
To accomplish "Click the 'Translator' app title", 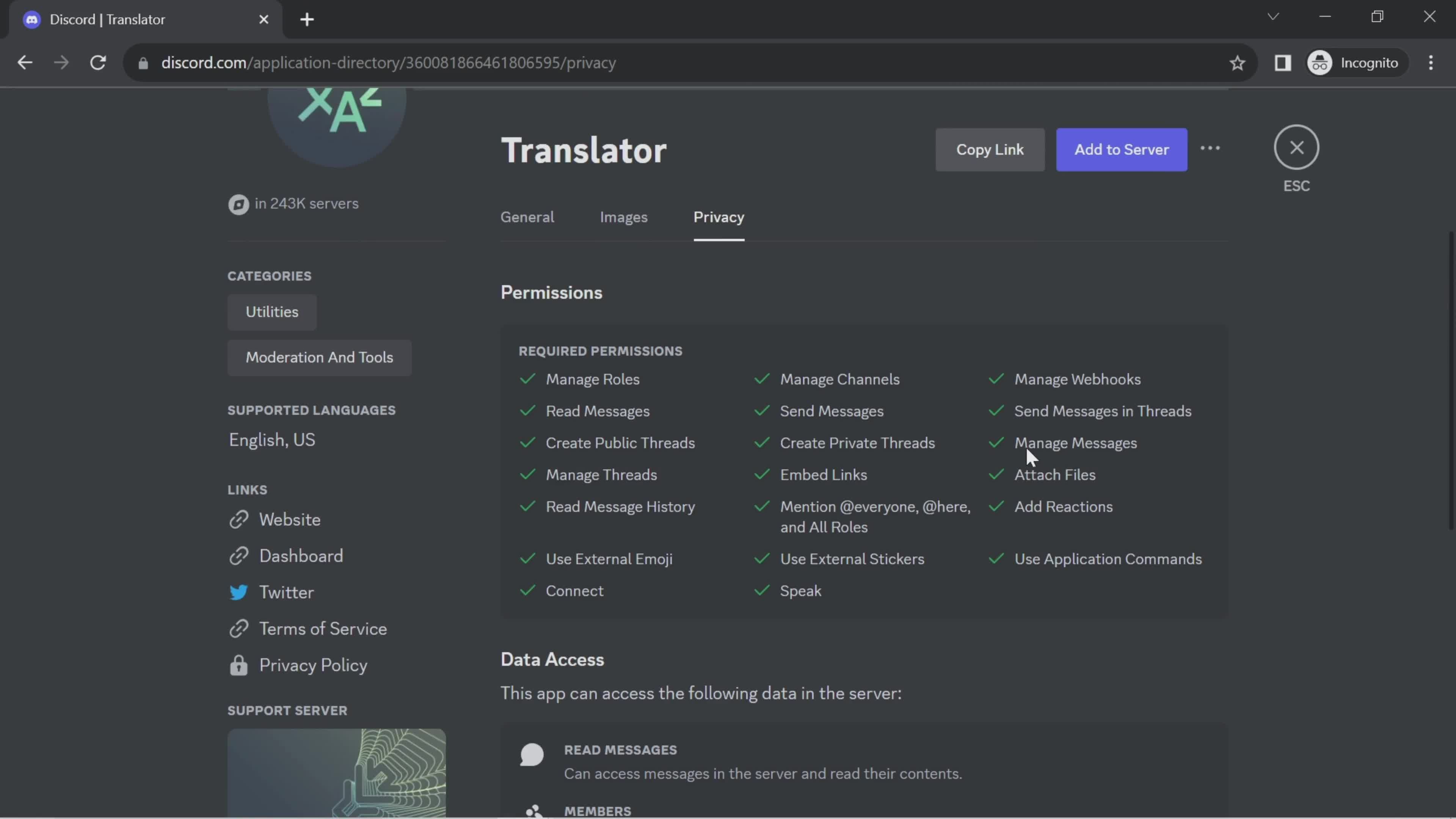I will pos(584,151).
